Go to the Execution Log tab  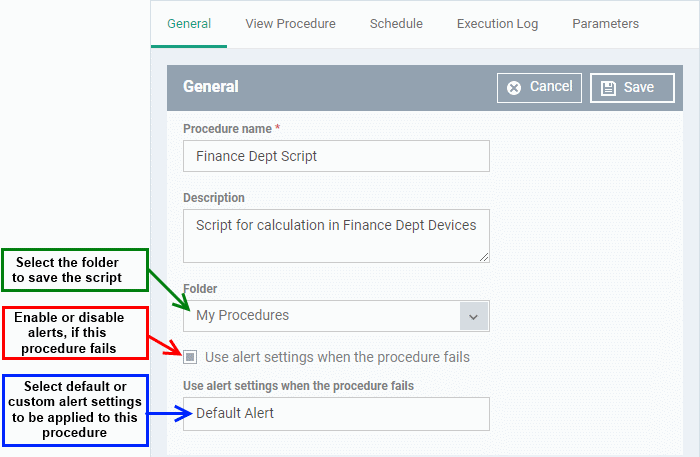click(x=497, y=24)
